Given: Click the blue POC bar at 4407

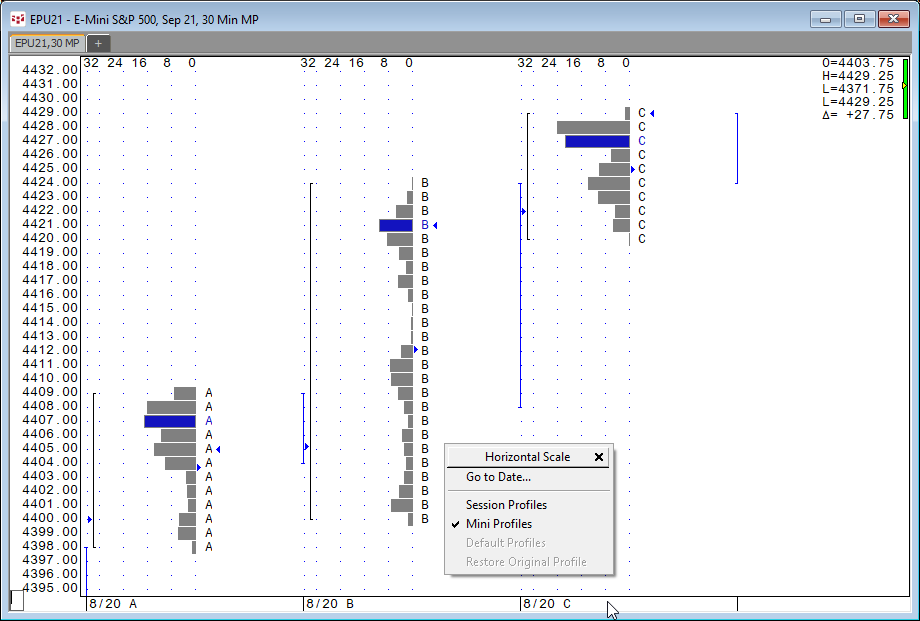Looking at the screenshot, I should tap(170, 421).
